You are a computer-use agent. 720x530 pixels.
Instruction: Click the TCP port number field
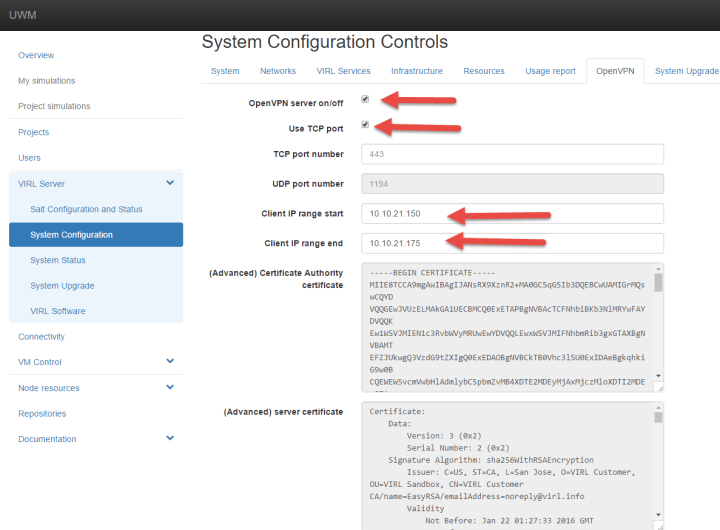point(512,154)
